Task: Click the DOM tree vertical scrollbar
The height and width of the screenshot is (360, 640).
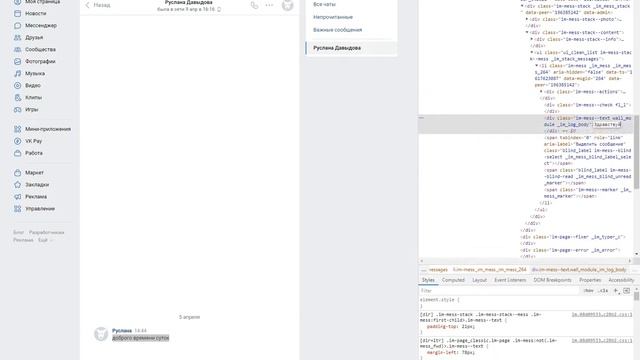Action: point(636,152)
